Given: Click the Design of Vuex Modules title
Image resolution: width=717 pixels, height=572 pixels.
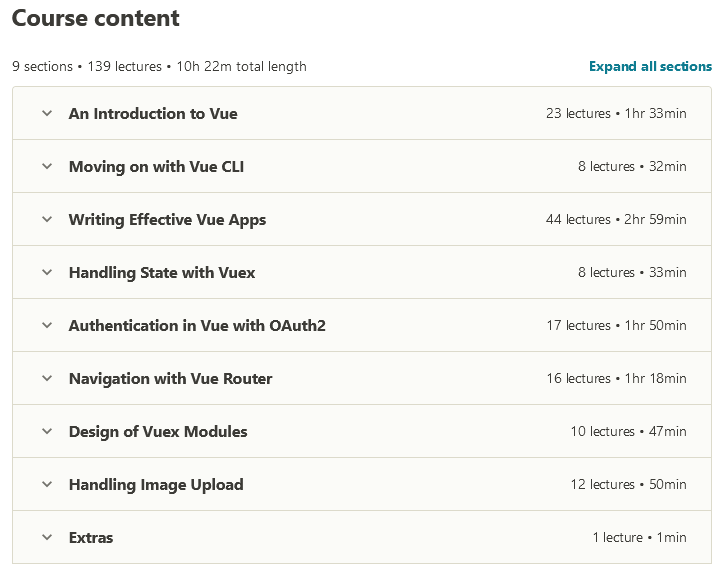Looking at the screenshot, I should 158,432.
